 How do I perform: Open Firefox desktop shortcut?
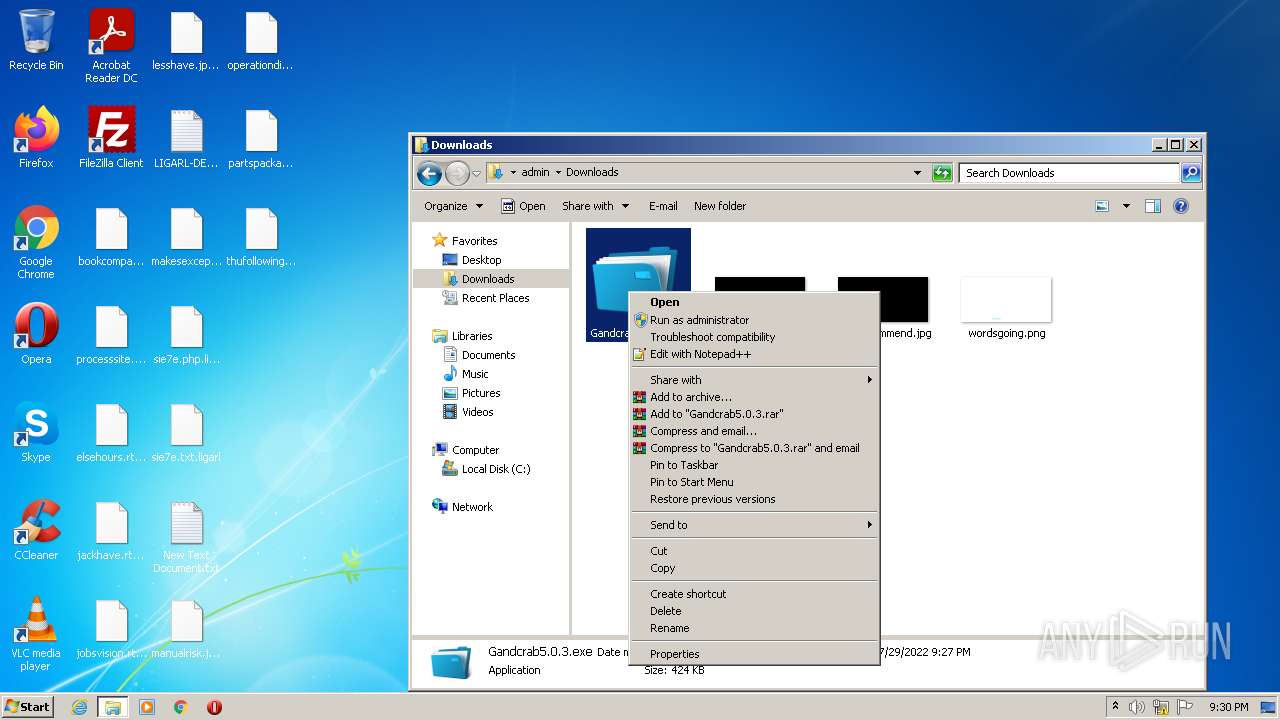click(x=36, y=138)
